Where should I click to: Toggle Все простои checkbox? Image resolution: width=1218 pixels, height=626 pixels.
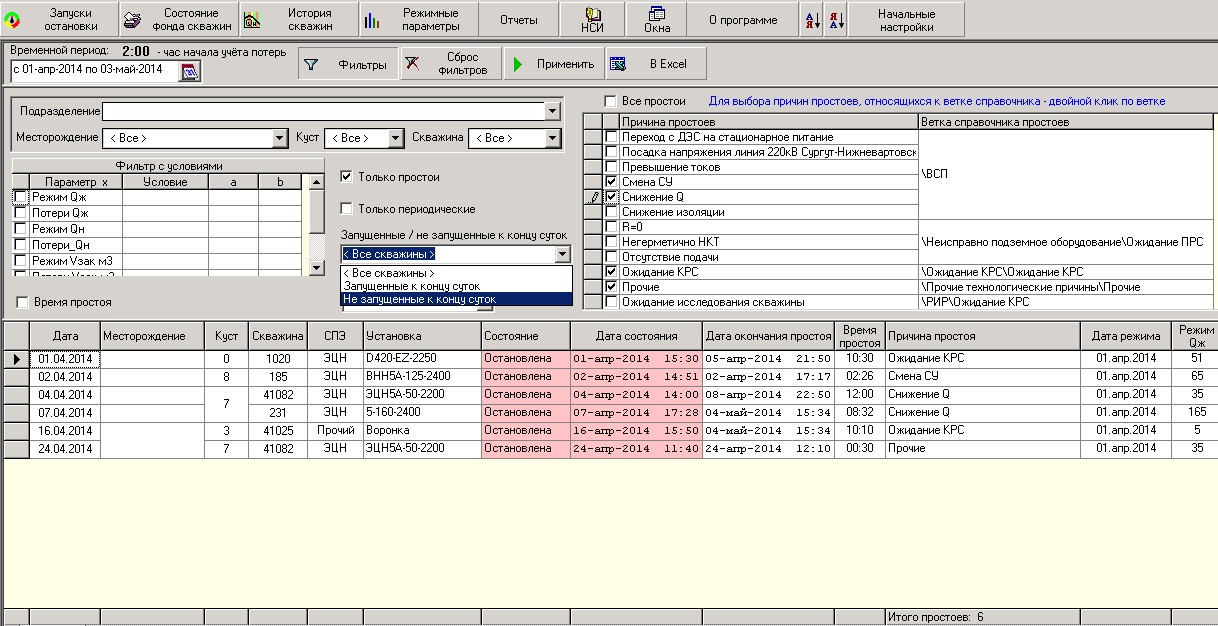610,101
